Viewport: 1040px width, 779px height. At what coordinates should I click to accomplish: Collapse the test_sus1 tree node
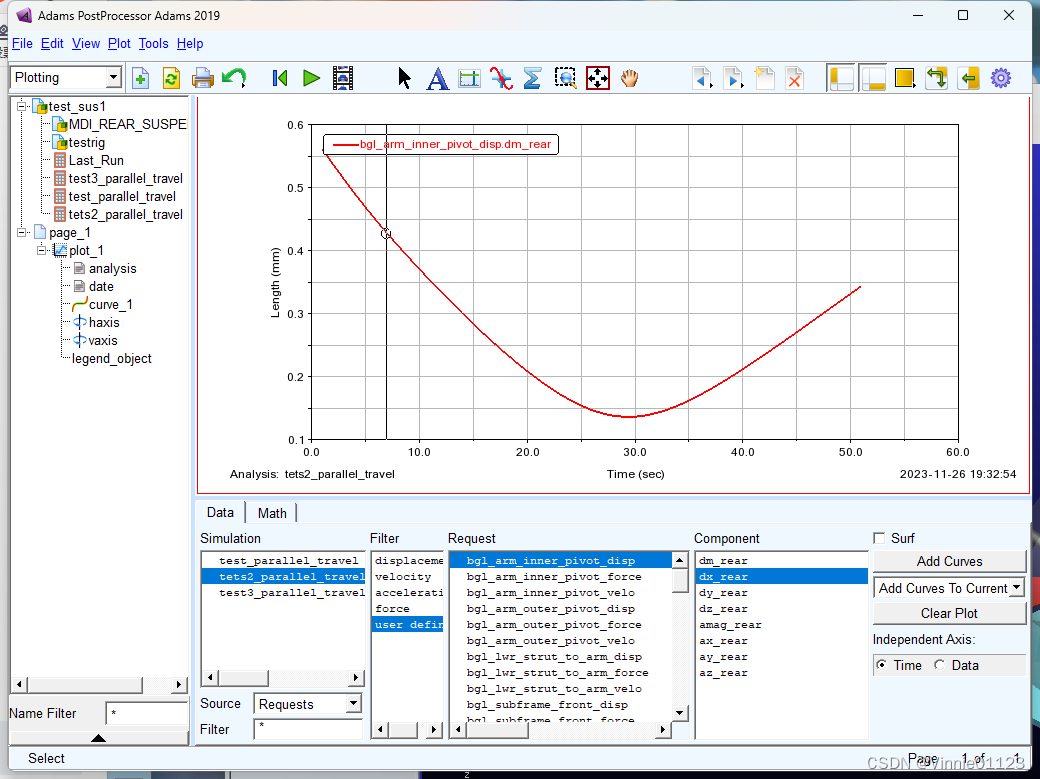(23, 106)
